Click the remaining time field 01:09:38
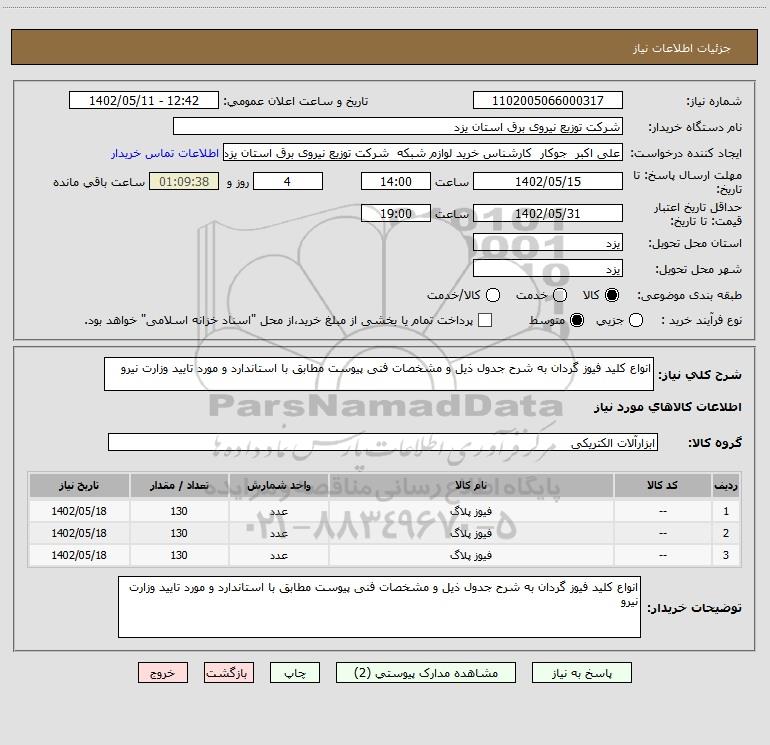Screen dimensions: 770x745 click(184, 181)
